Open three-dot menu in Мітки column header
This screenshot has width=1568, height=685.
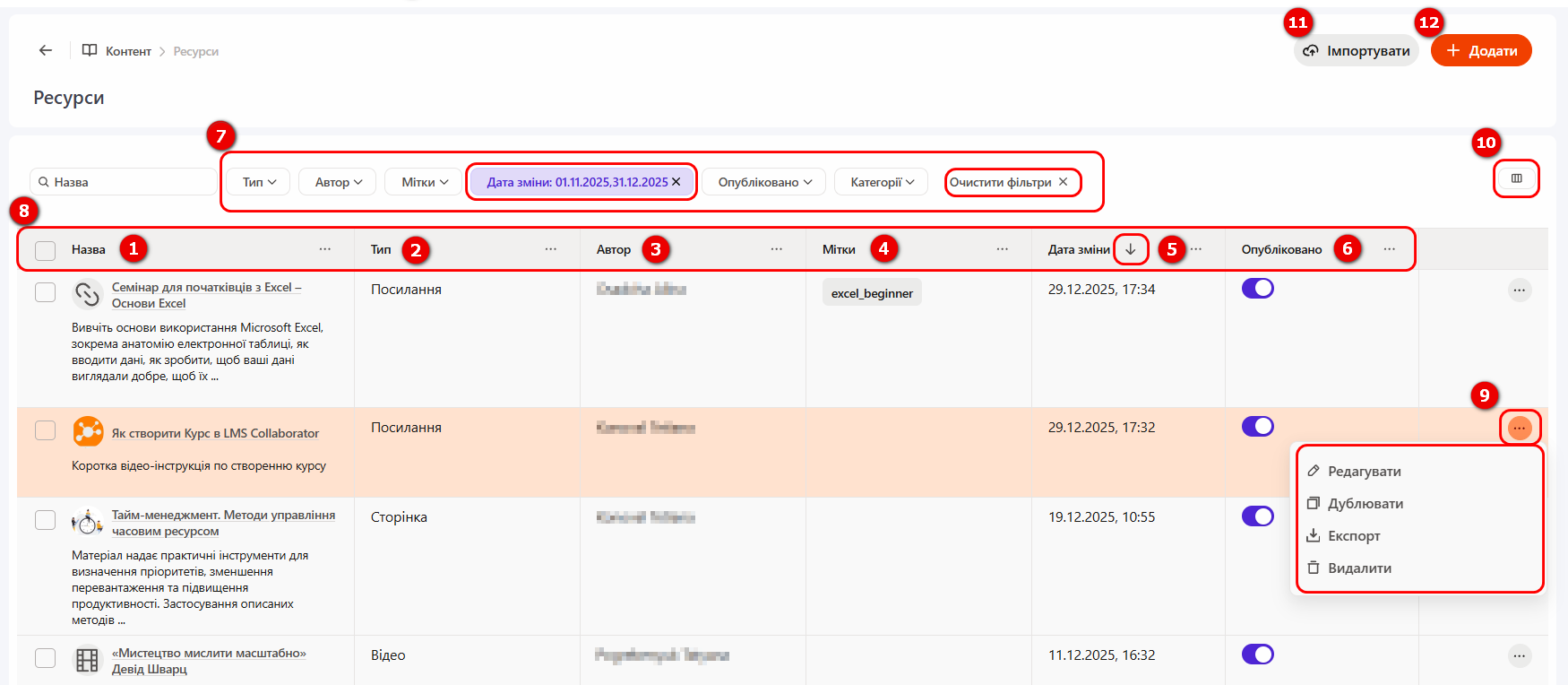click(x=1003, y=249)
